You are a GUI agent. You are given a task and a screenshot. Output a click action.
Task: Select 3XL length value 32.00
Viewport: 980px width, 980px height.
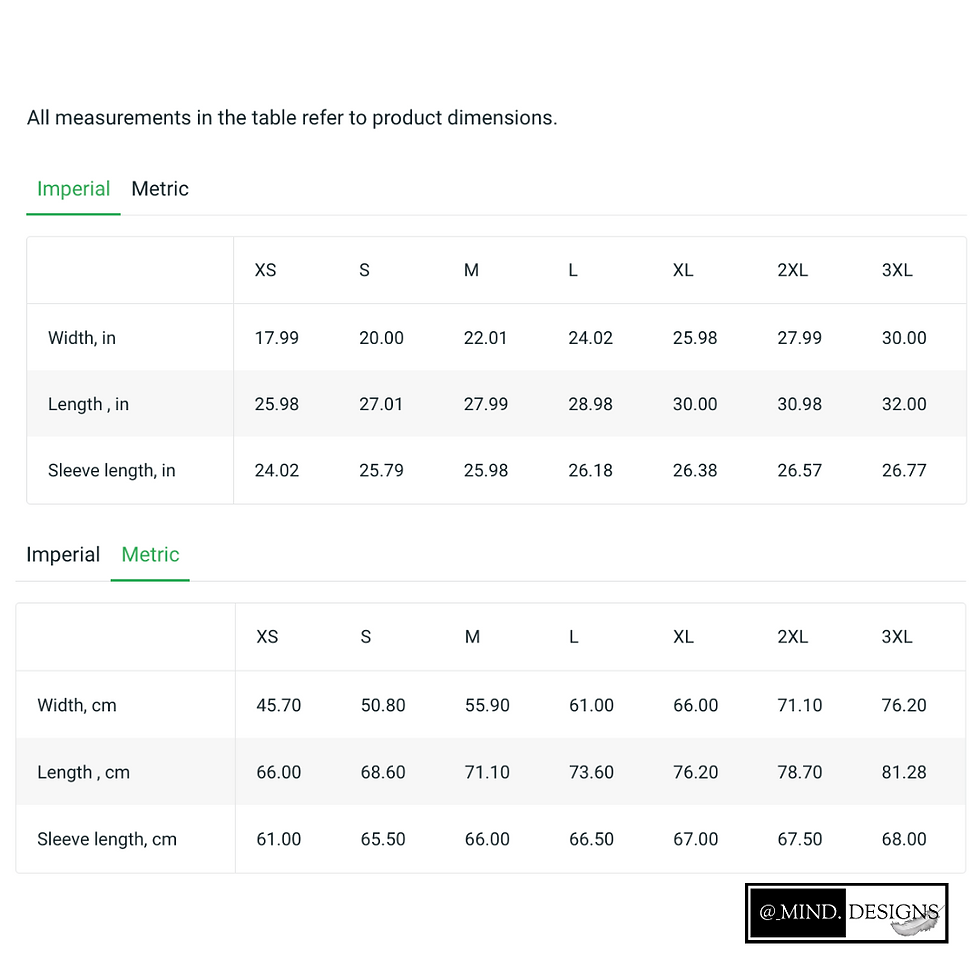904,404
